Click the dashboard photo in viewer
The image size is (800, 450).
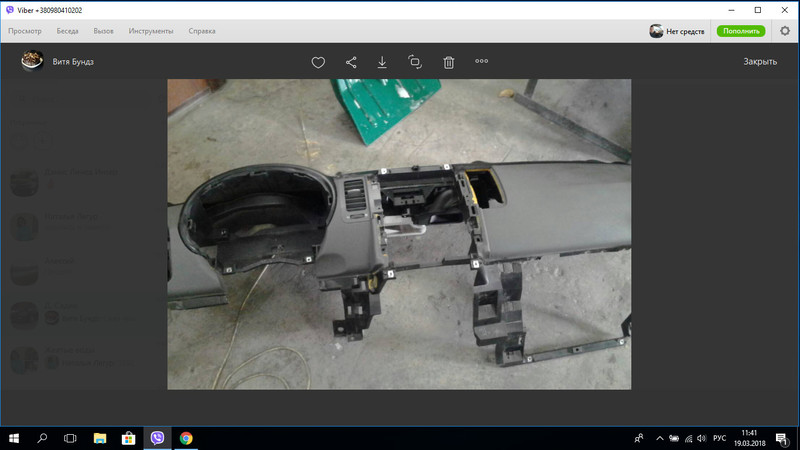(399, 234)
